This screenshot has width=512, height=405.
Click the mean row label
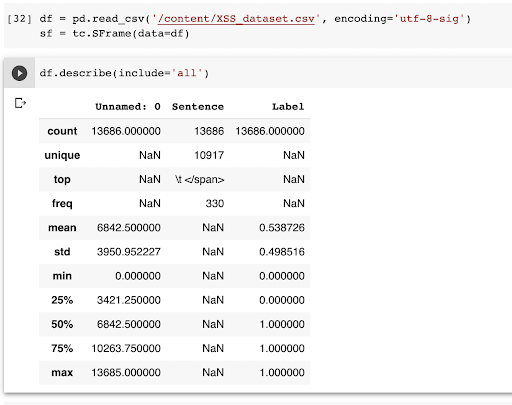point(62,228)
